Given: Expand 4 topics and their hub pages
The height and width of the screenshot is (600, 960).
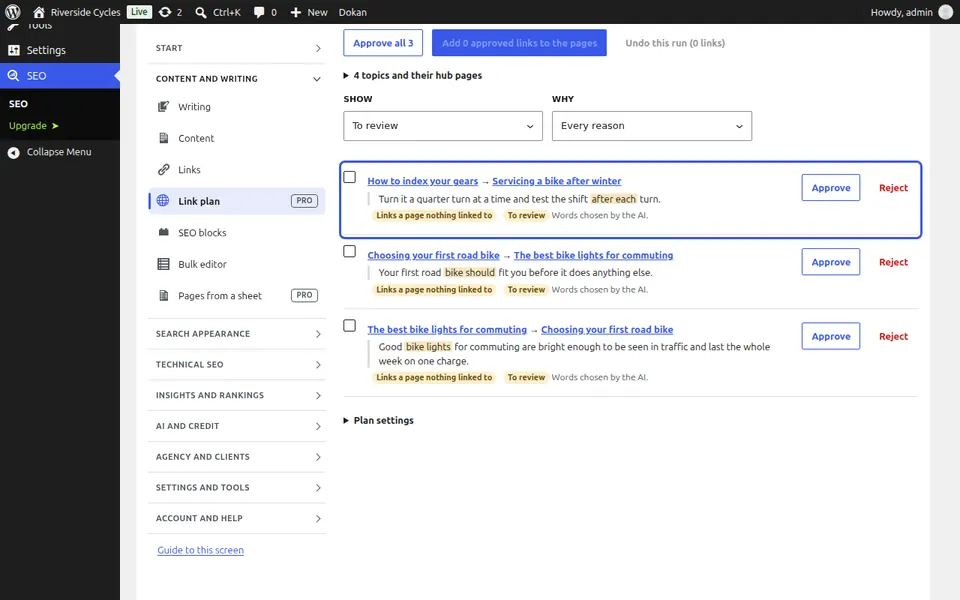Looking at the screenshot, I should click(413, 75).
